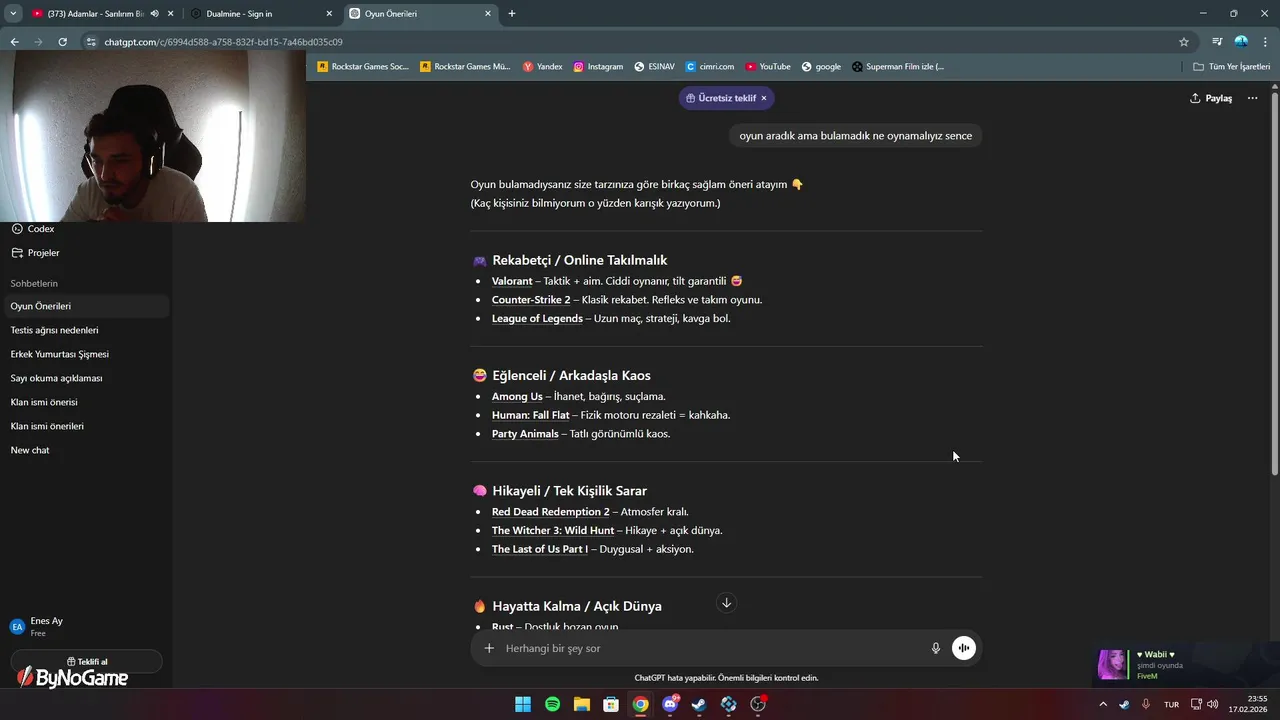This screenshot has height=720, width=1280.
Task: Focus the Herhangi bir şey sor input
Action: [710, 648]
